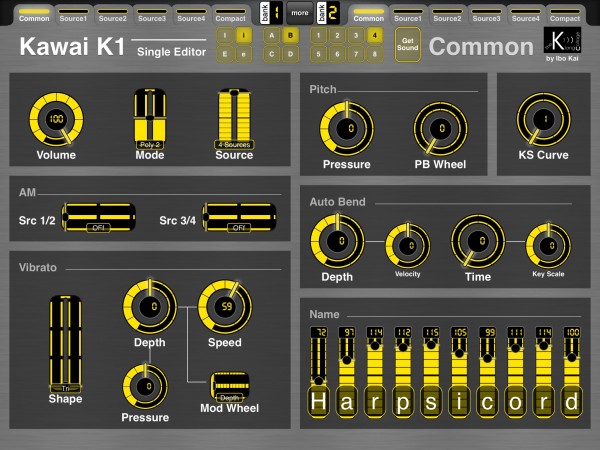This screenshot has width=600, height=450.
Task: Click name slider showing value 105
Action: tap(459, 372)
